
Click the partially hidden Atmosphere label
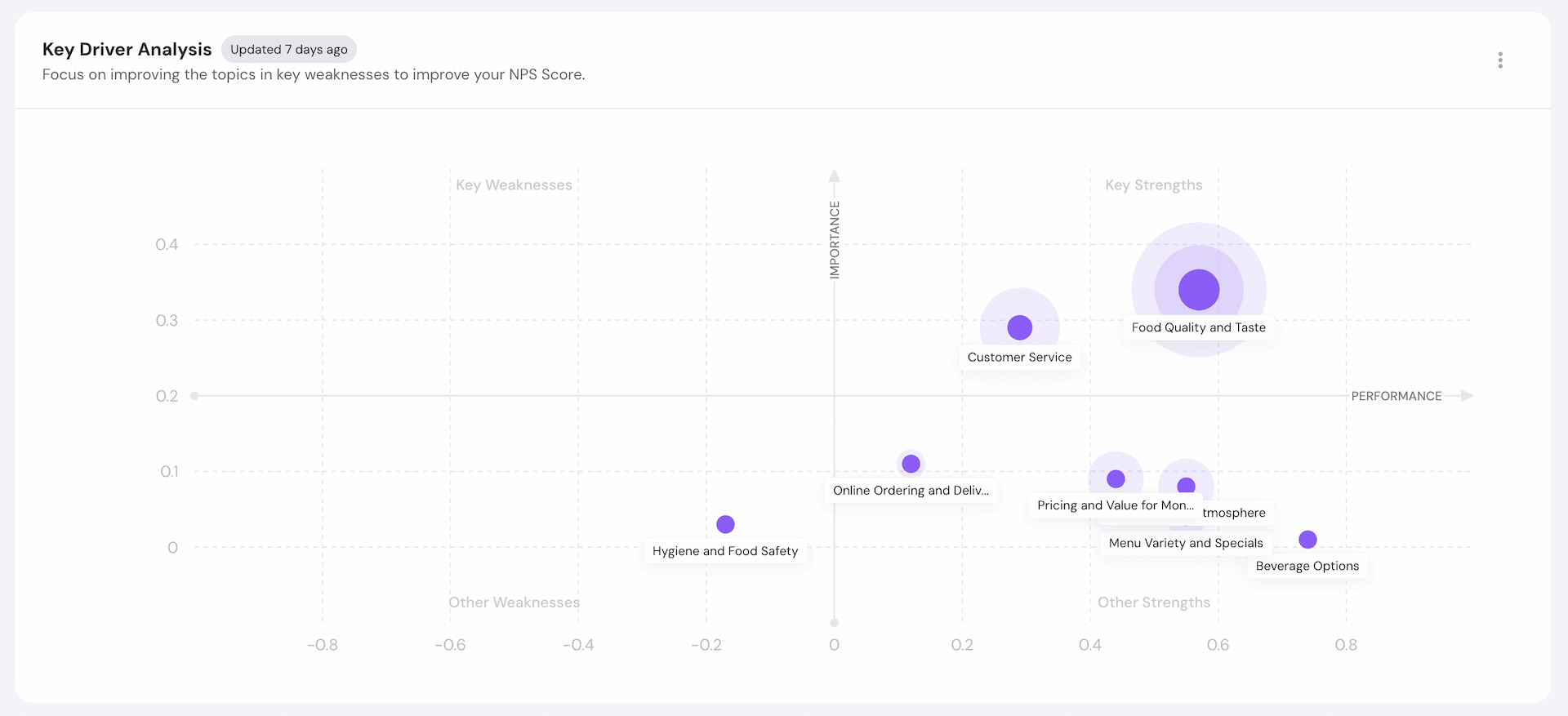tap(1235, 513)
